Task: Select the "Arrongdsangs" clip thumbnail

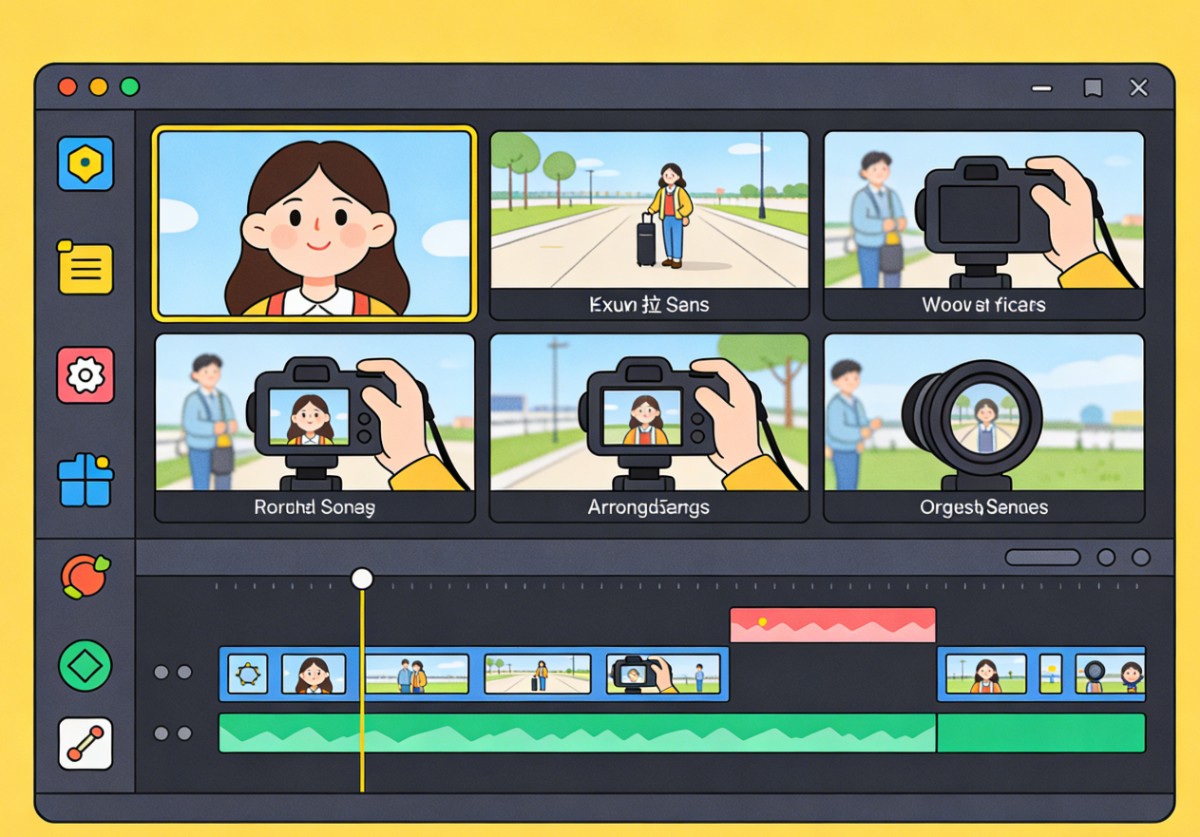Action: (x=648, y=427)
